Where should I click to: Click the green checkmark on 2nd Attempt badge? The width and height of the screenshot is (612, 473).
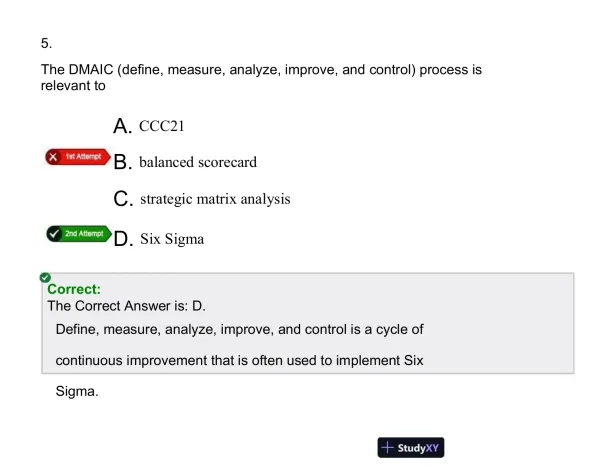click(x=54, y=234)
